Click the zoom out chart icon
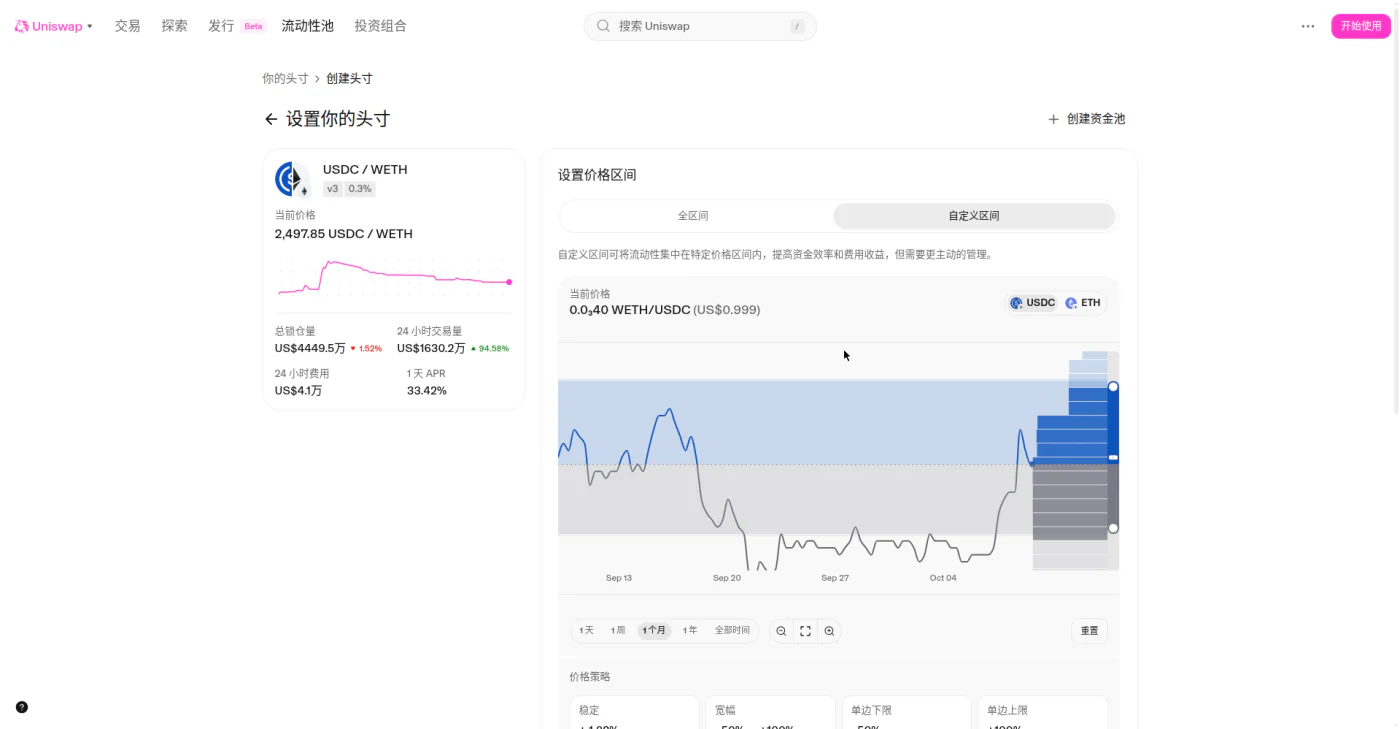 point(781,631)
